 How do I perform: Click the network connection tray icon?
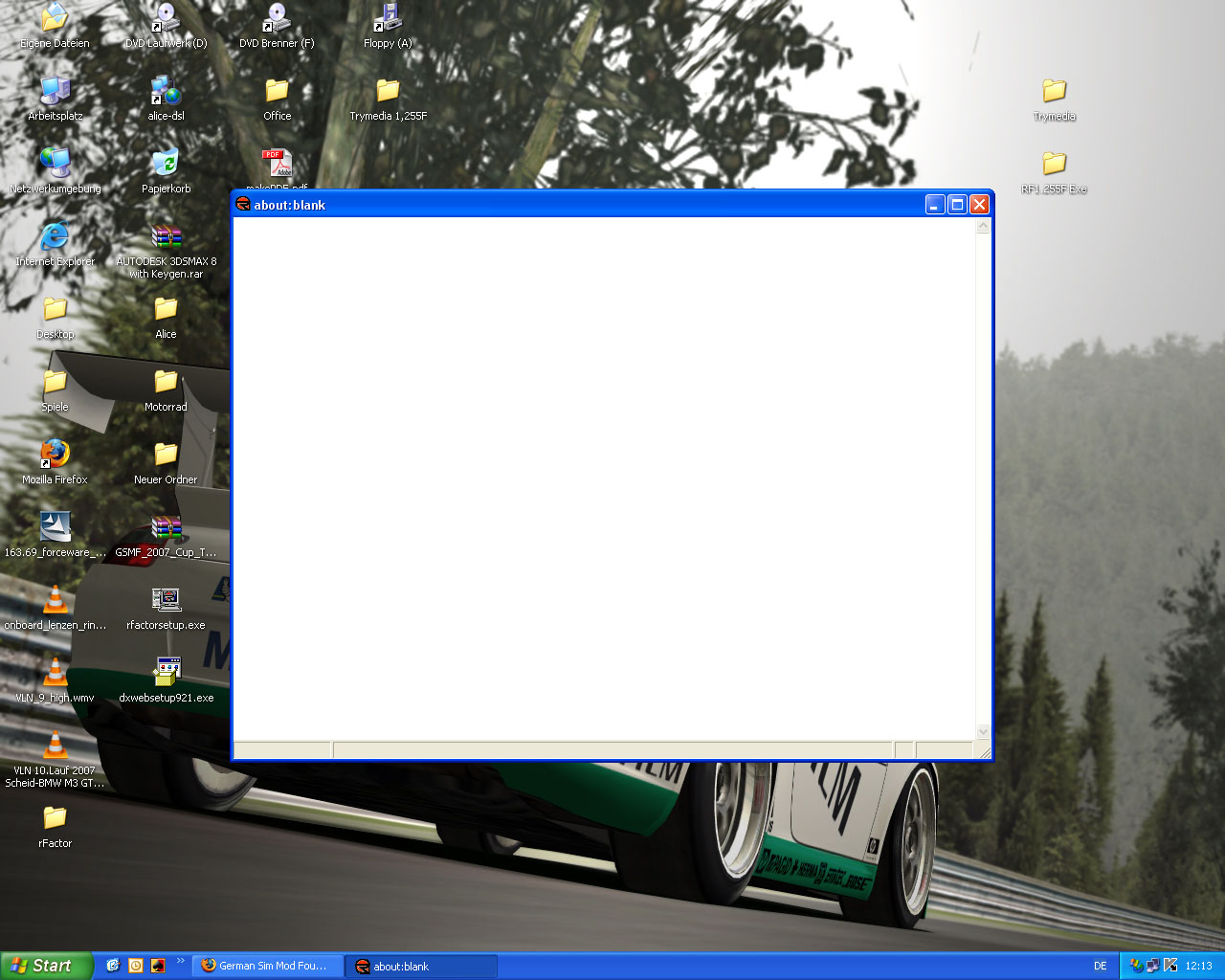pyautogui.click(x=1152, y=966)
